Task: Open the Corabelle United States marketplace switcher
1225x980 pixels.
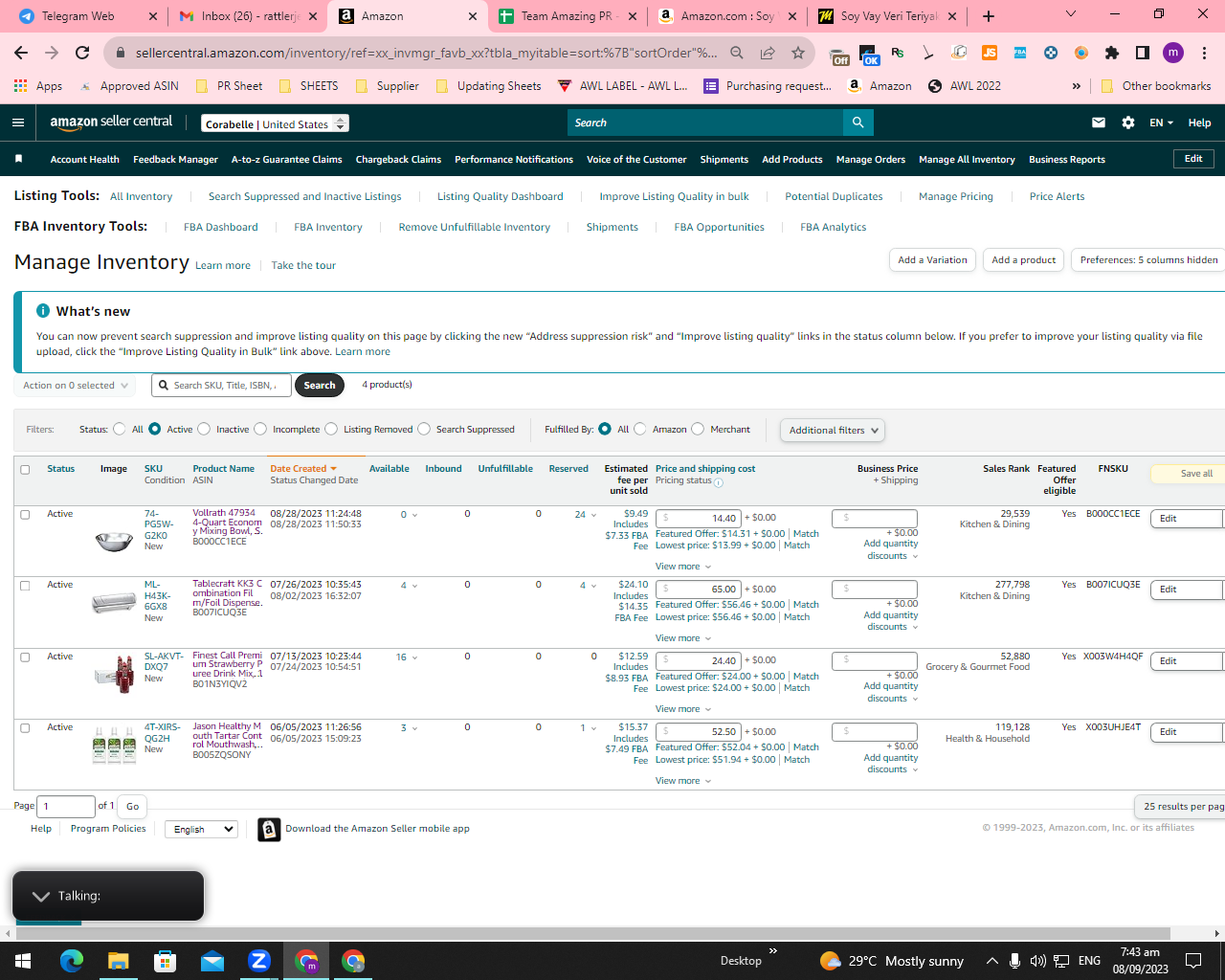Action: tap(275, 123)
